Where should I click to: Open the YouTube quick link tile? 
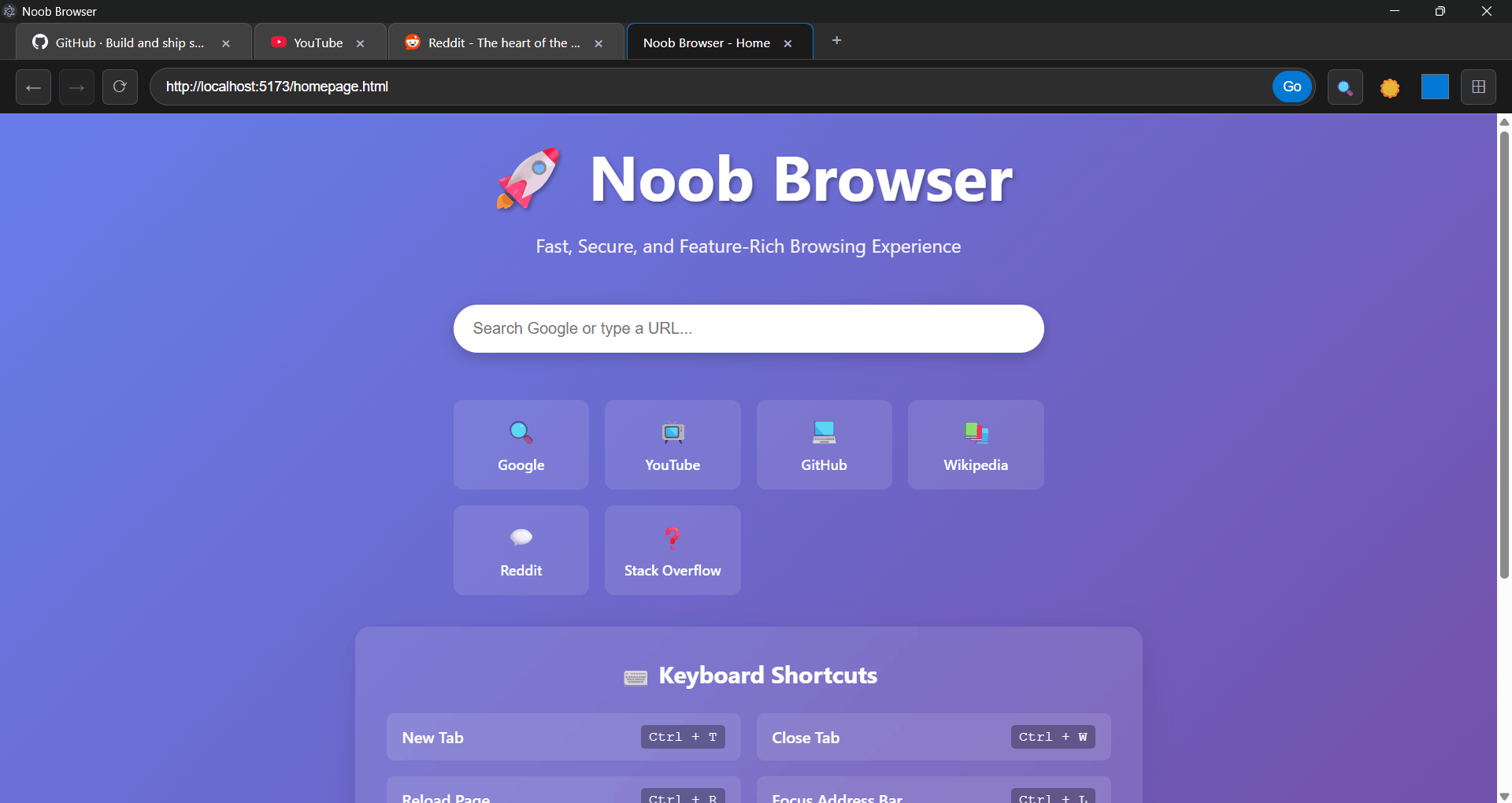point(673,445)
